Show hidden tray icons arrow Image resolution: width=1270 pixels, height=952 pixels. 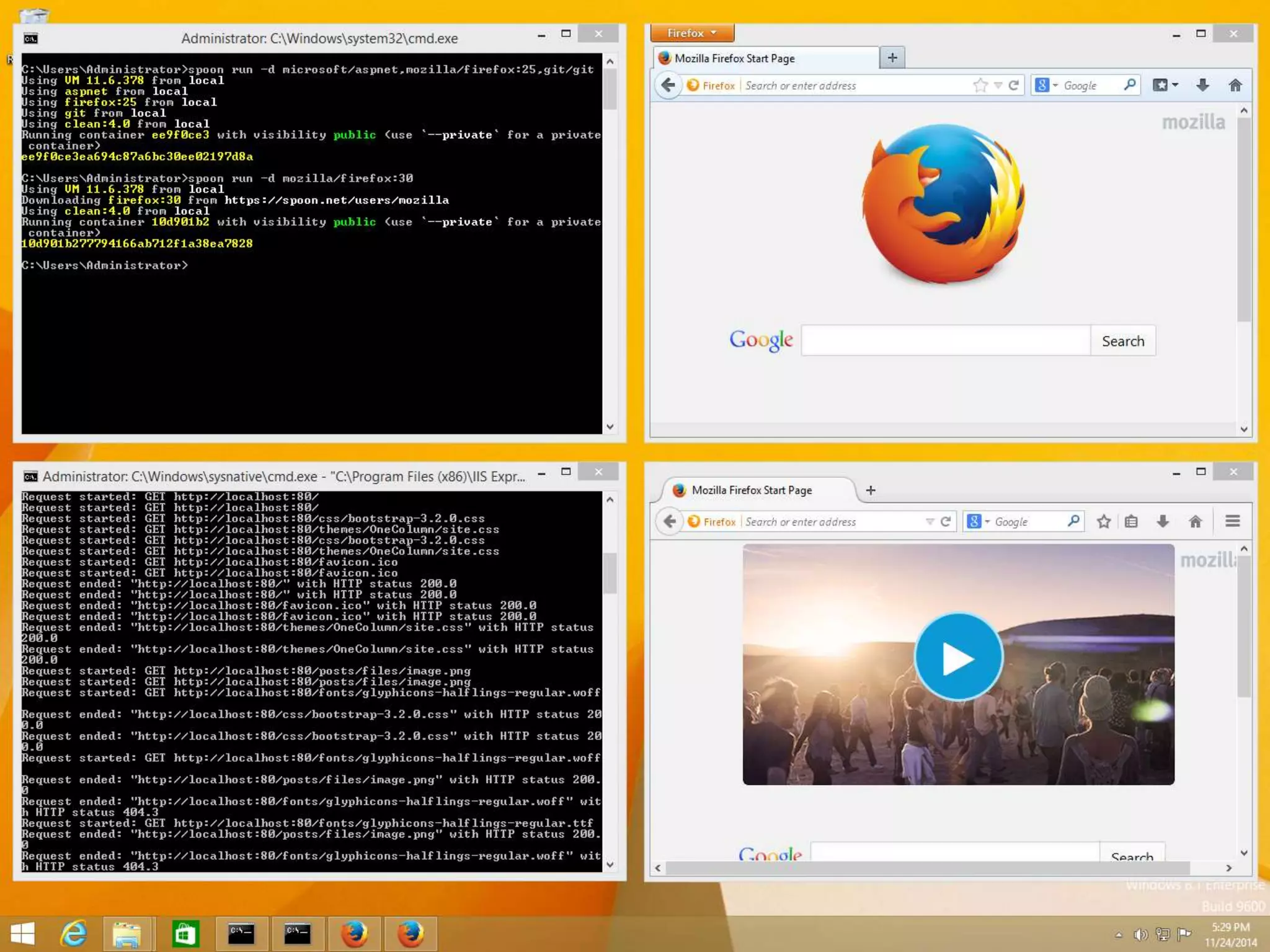click(1118, 935)
